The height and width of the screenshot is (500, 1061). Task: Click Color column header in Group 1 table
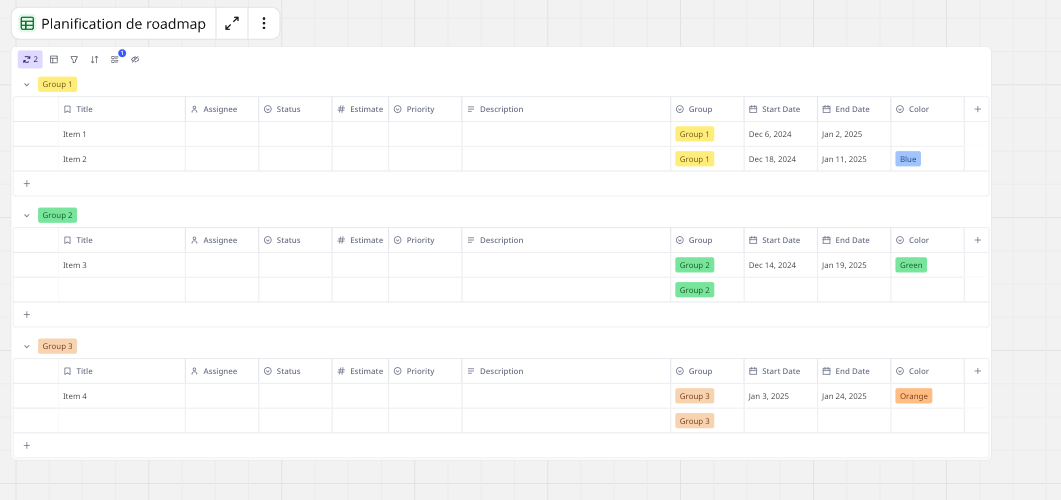[927, 109]
